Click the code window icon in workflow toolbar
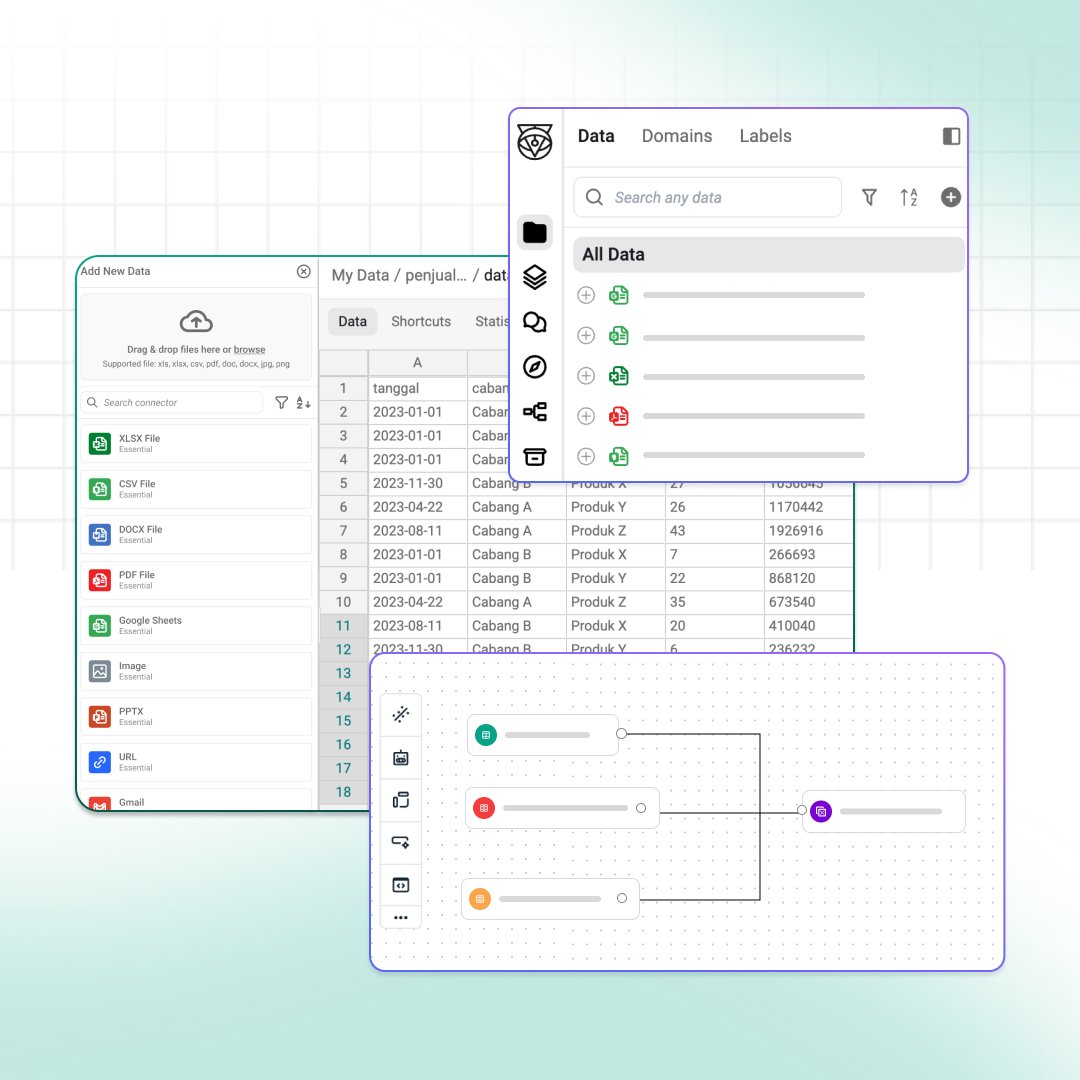1080x1080 pixels. (x=401, y=885)
